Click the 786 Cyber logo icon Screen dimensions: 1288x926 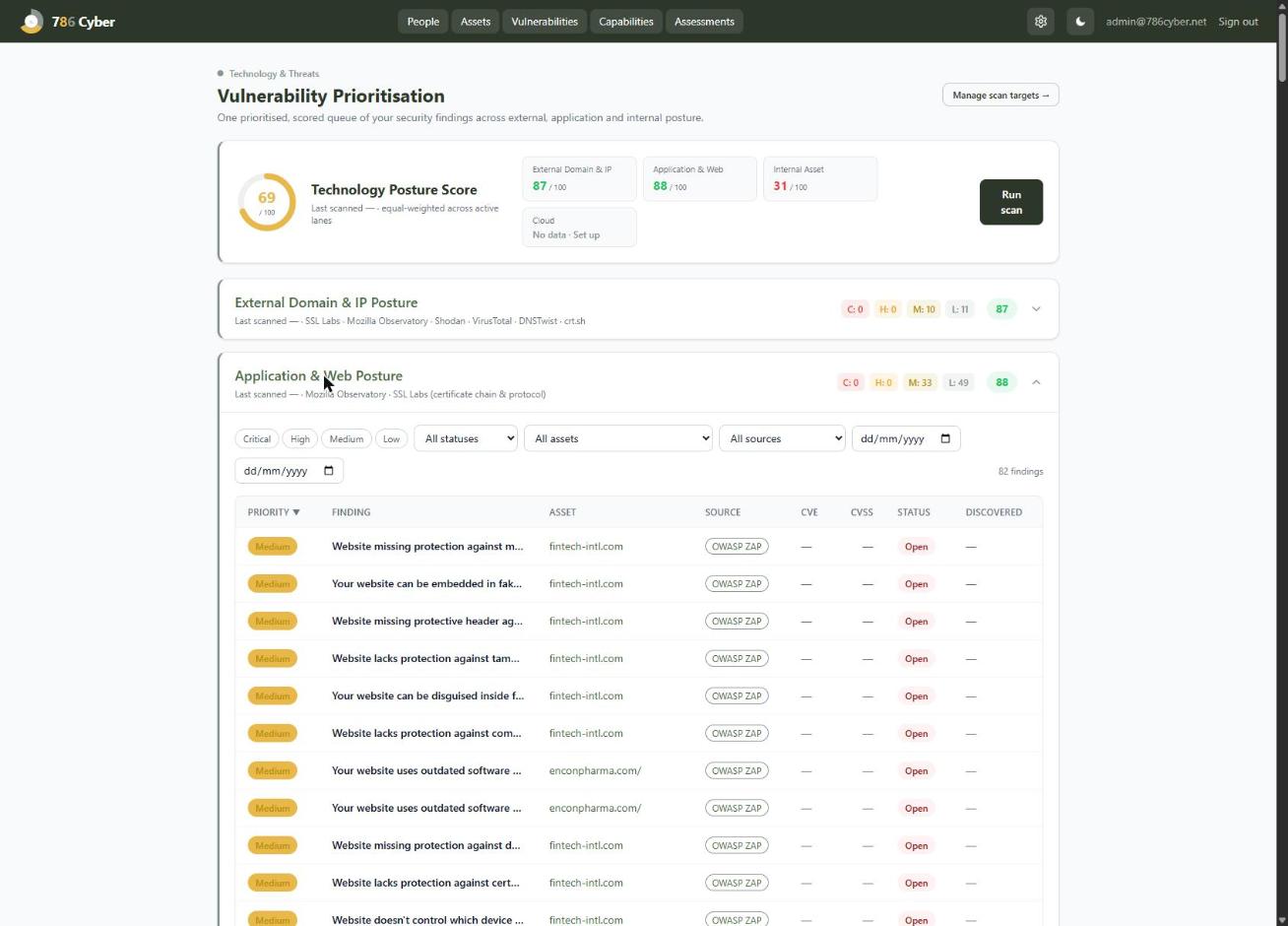[x=32, y=21]
